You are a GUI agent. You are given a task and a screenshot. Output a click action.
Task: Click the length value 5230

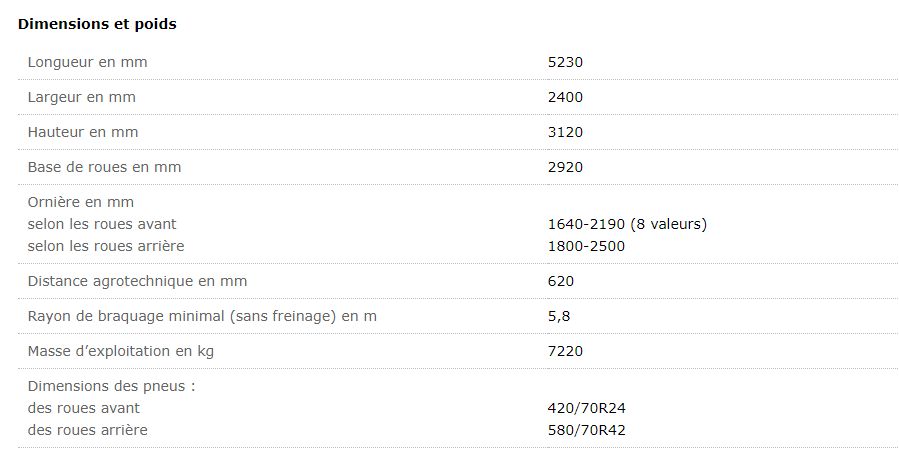point(565,62)
